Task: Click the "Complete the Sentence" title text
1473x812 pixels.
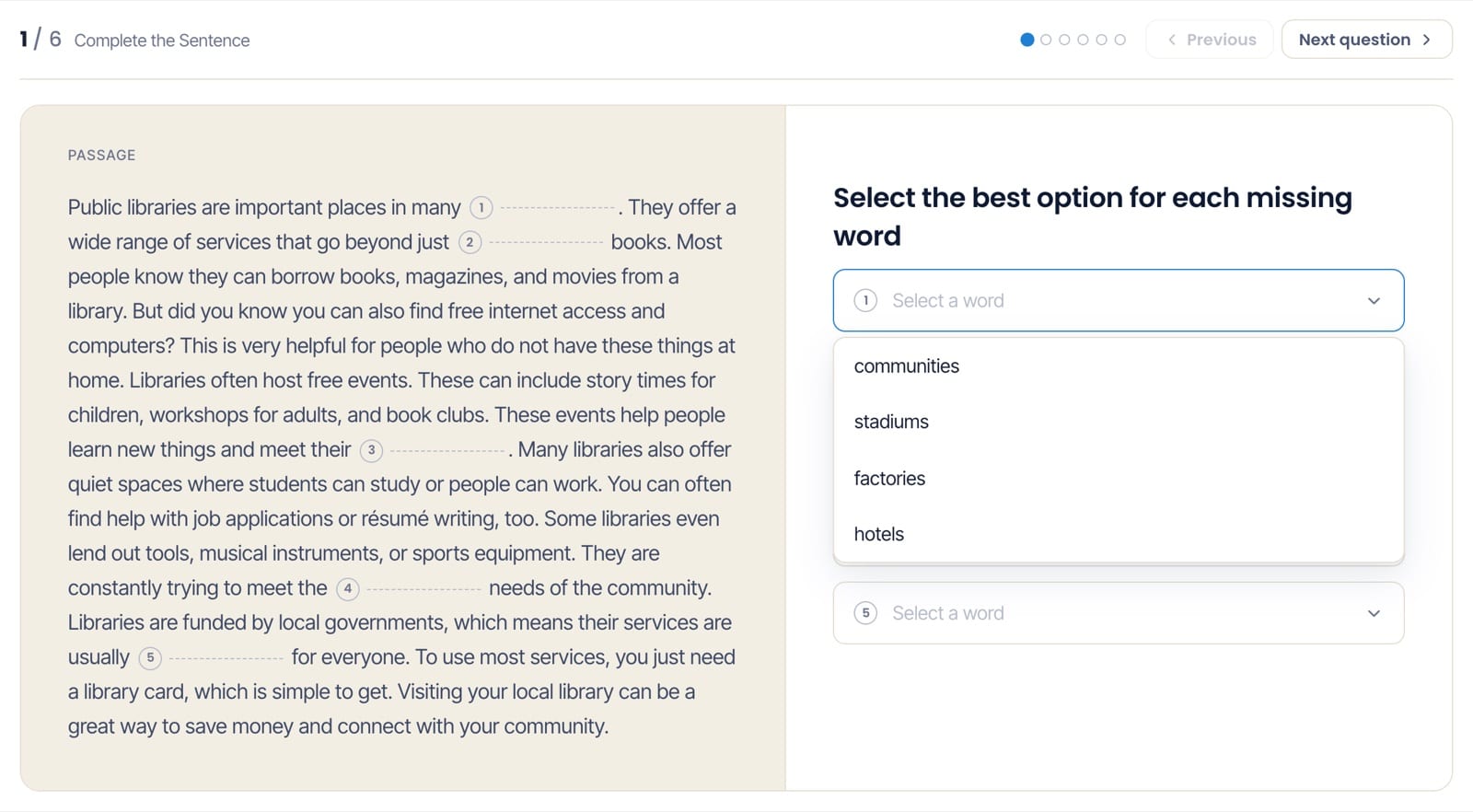Action: coord(162,41)
